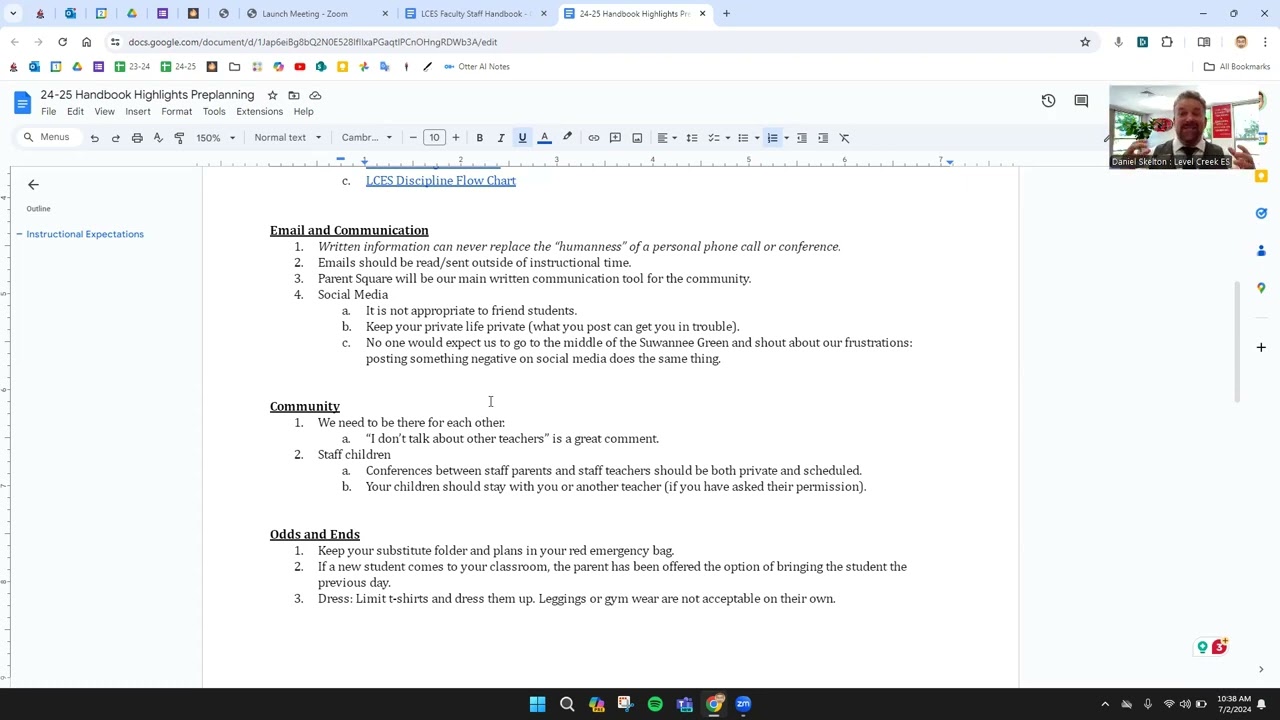This screenshot has height=720, width=1280.
Task: Search the menus box
Action: [48, 138]
